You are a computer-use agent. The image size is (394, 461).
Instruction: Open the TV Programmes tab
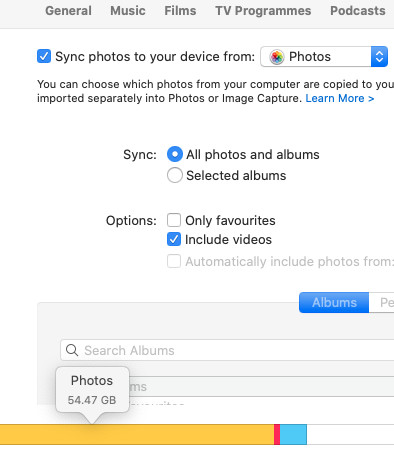click(x=263, y=11)
